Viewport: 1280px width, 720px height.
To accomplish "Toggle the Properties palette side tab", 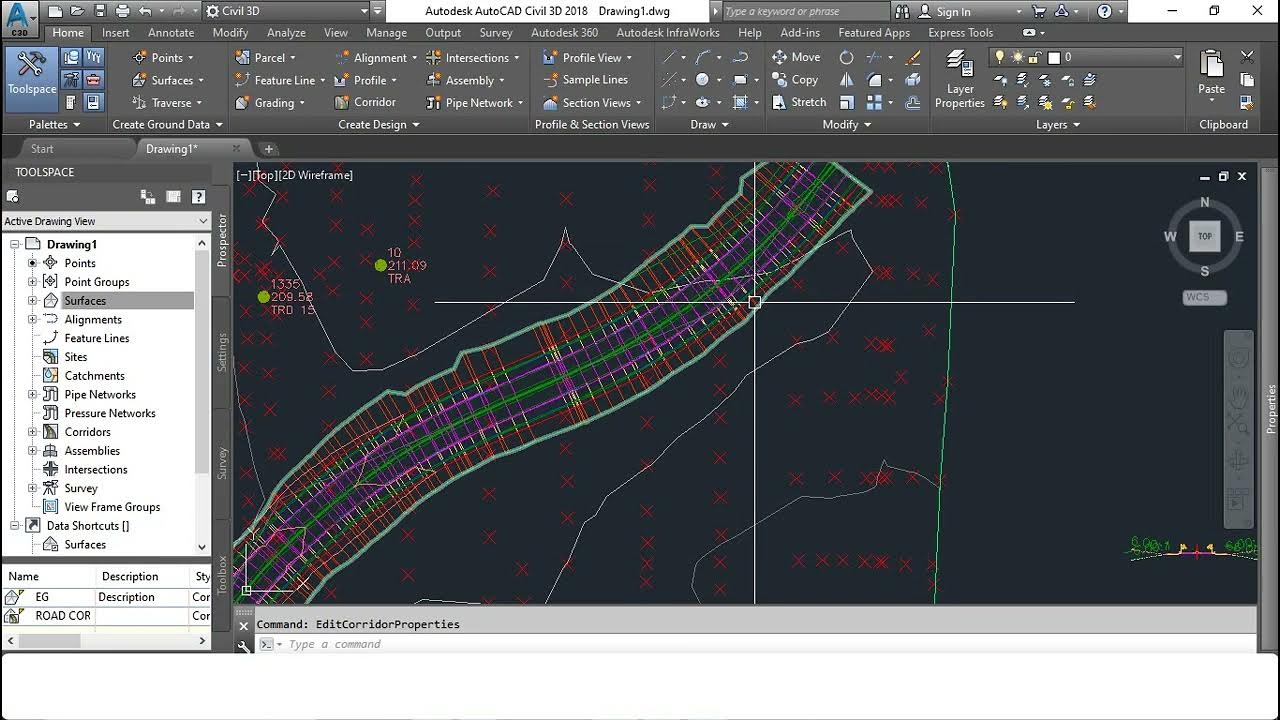I will 1271,408.
